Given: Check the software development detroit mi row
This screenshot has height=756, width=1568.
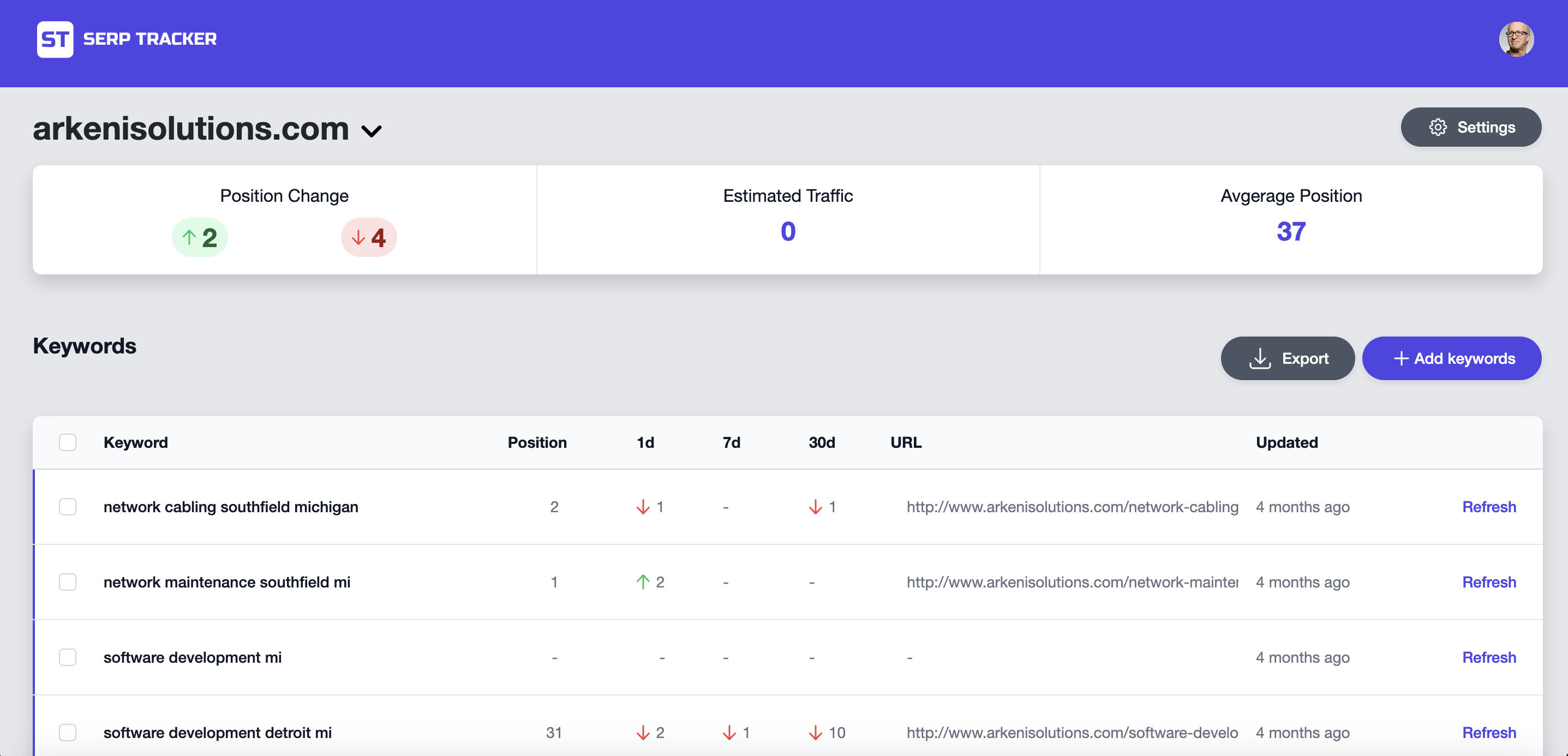Looking at the screenshot, I should [x=68, y=733].
